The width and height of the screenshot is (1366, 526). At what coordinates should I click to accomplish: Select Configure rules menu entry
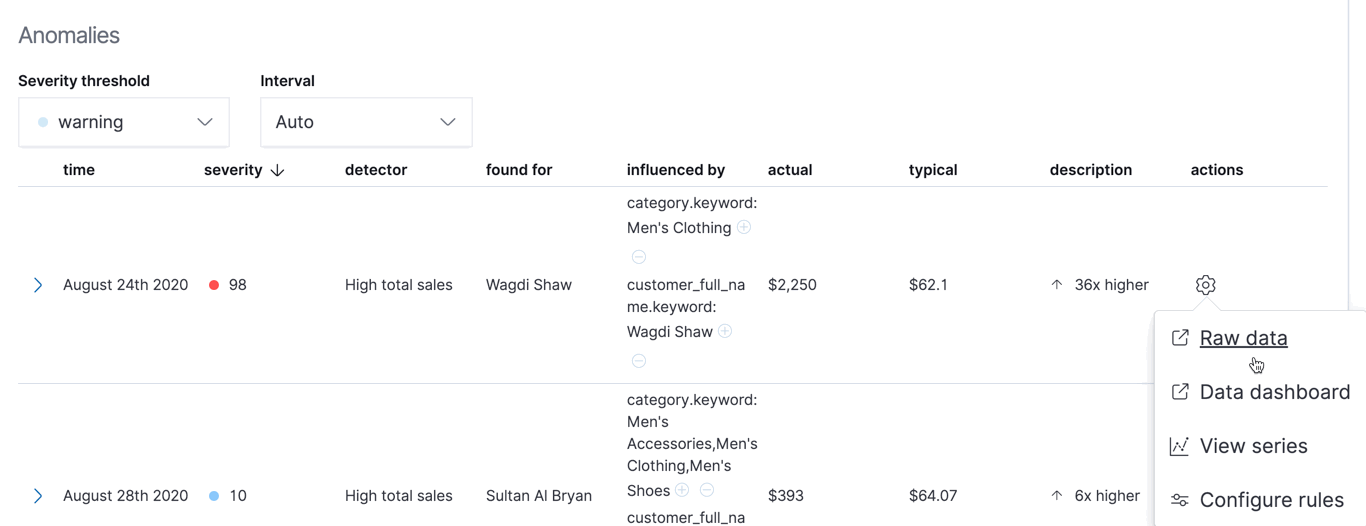1271,500
